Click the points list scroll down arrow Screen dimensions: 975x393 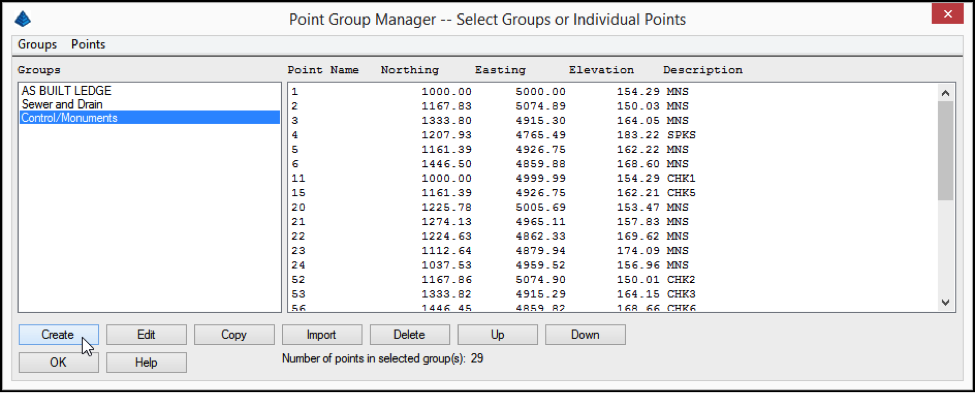coord(945,302)
